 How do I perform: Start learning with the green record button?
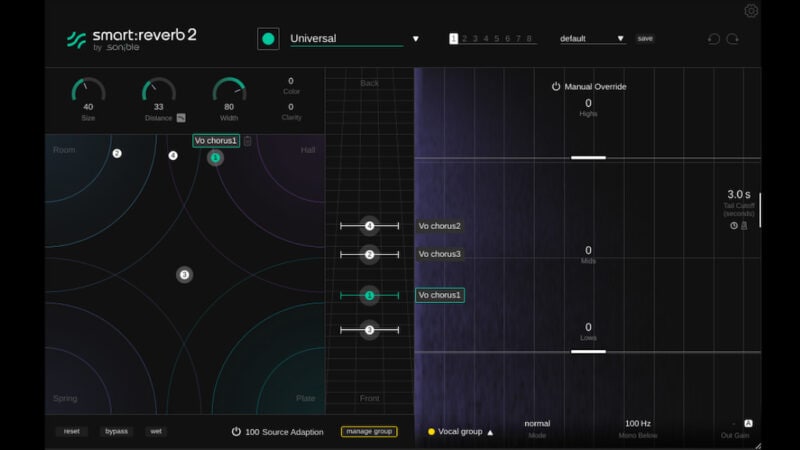click(268, 39)
